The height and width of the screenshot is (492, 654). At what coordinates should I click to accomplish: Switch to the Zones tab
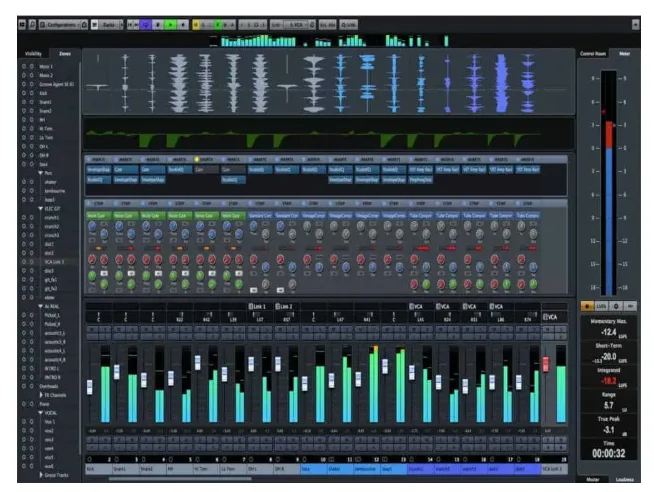tap(64, 52)
